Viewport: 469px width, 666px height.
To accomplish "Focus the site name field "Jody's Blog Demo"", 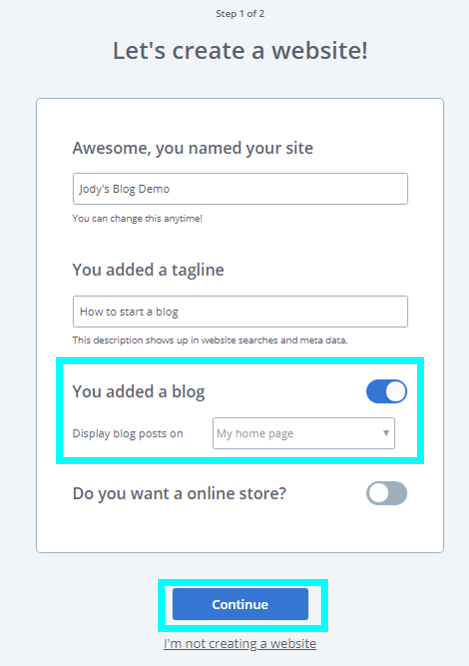I will click(240, 189).
